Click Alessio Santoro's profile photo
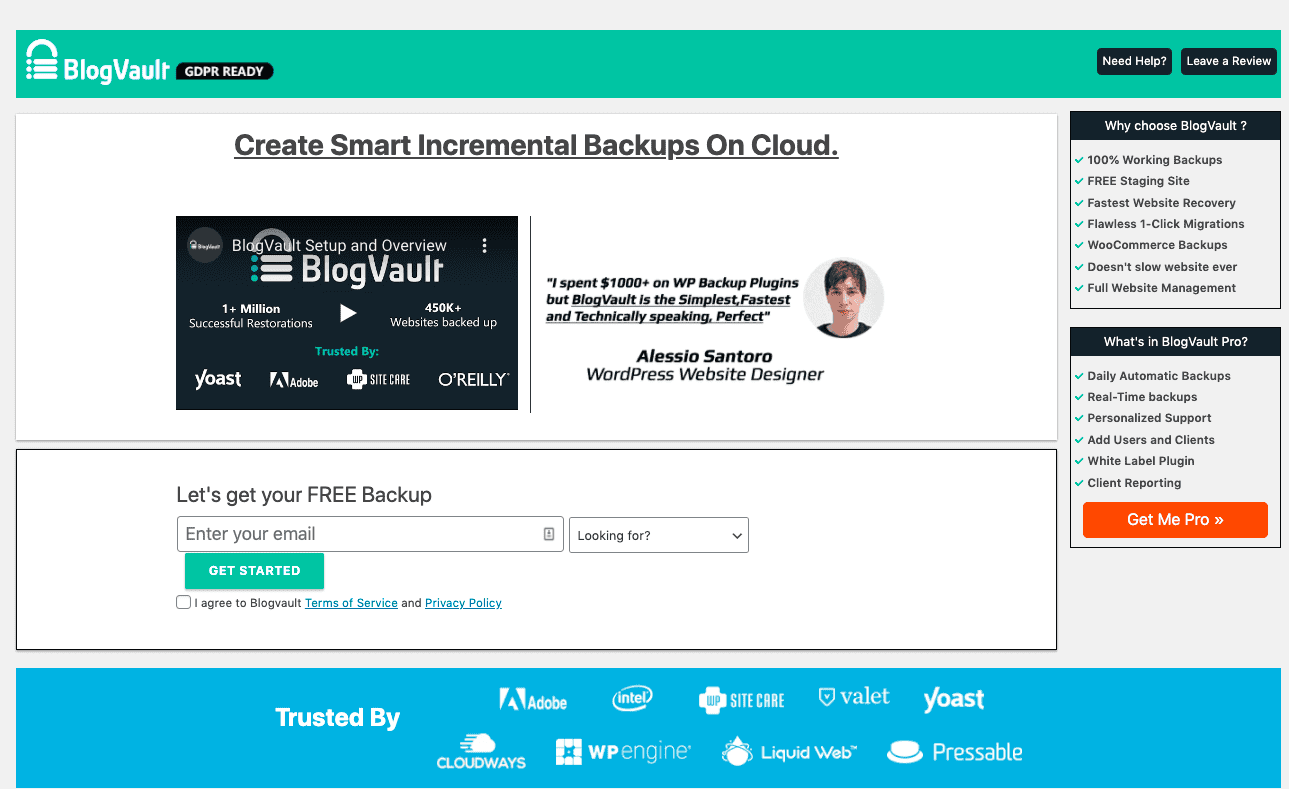 point(843,298)
